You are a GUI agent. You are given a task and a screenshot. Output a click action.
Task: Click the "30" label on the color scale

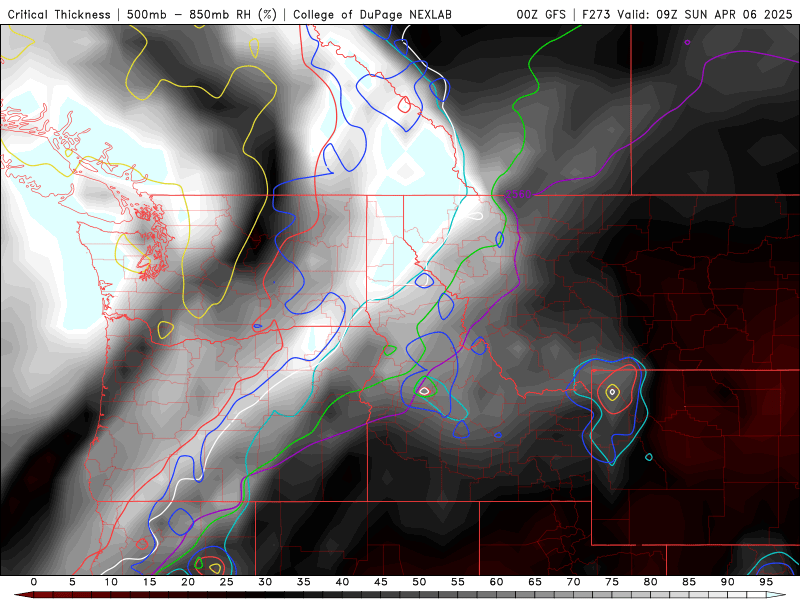[265, 582]
